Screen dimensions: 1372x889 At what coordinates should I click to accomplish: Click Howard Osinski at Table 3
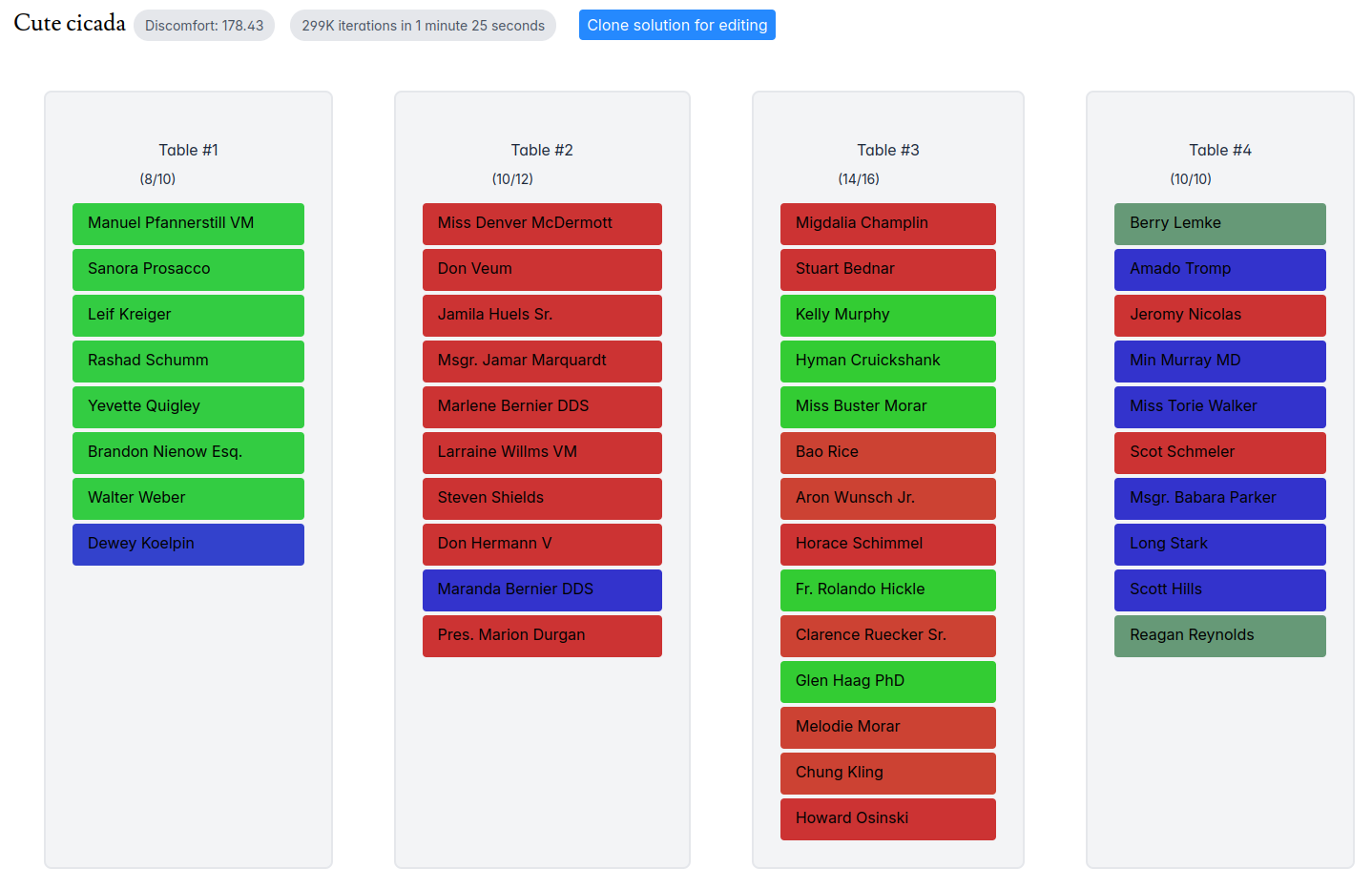pos(887,818)
